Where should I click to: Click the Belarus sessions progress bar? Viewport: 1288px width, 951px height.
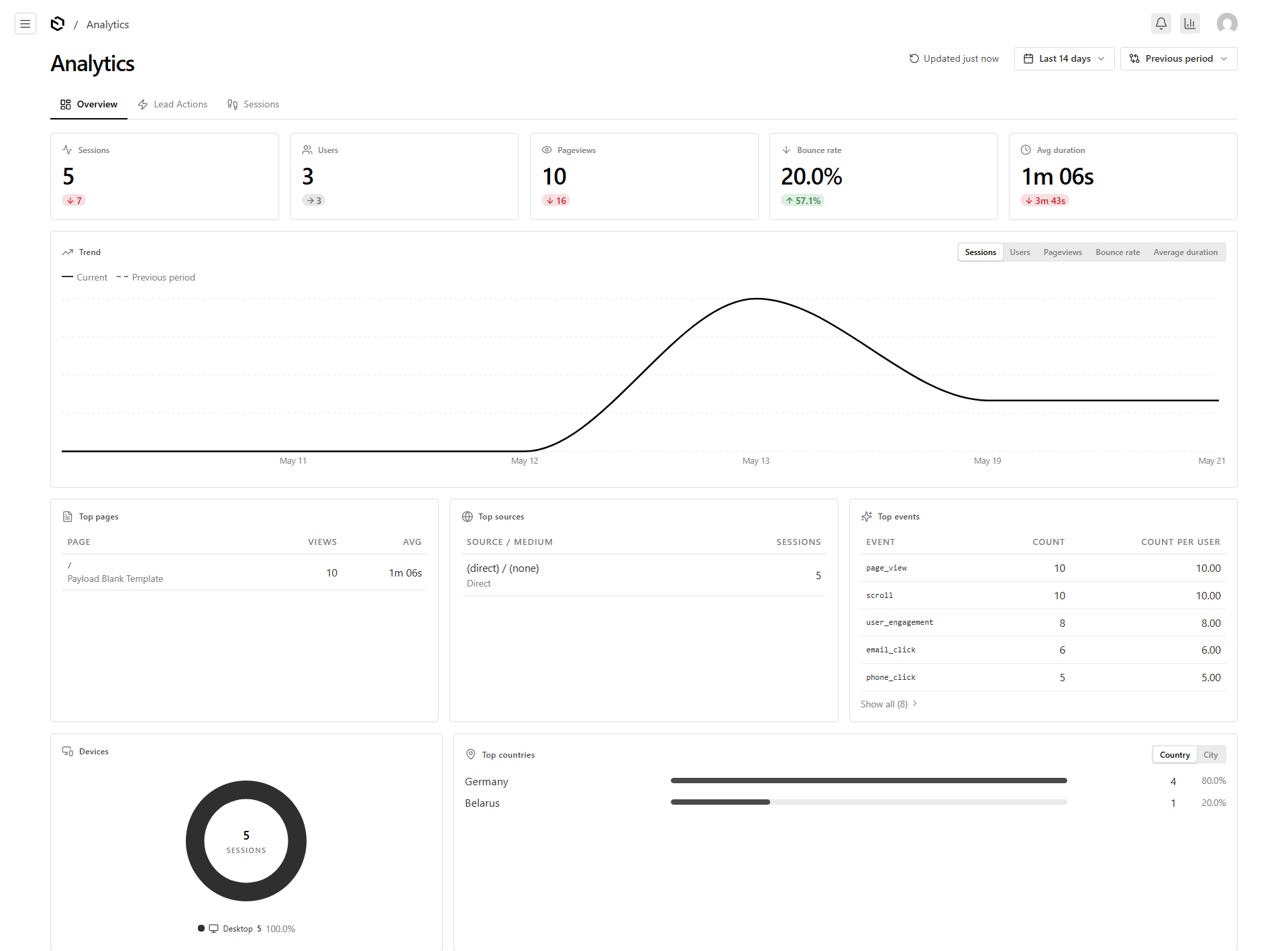[869, 802]
